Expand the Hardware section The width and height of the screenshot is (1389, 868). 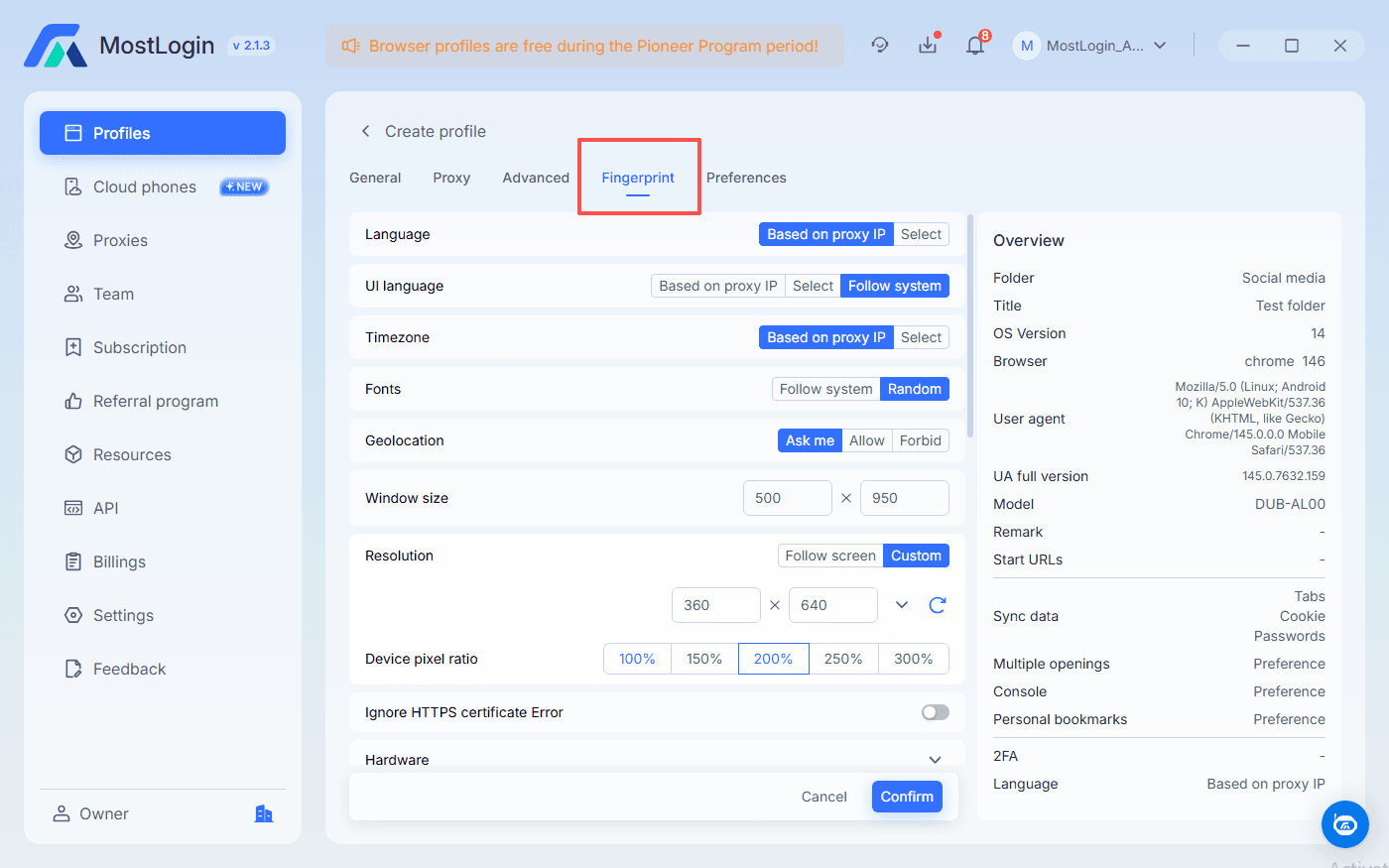click(935, 760)
